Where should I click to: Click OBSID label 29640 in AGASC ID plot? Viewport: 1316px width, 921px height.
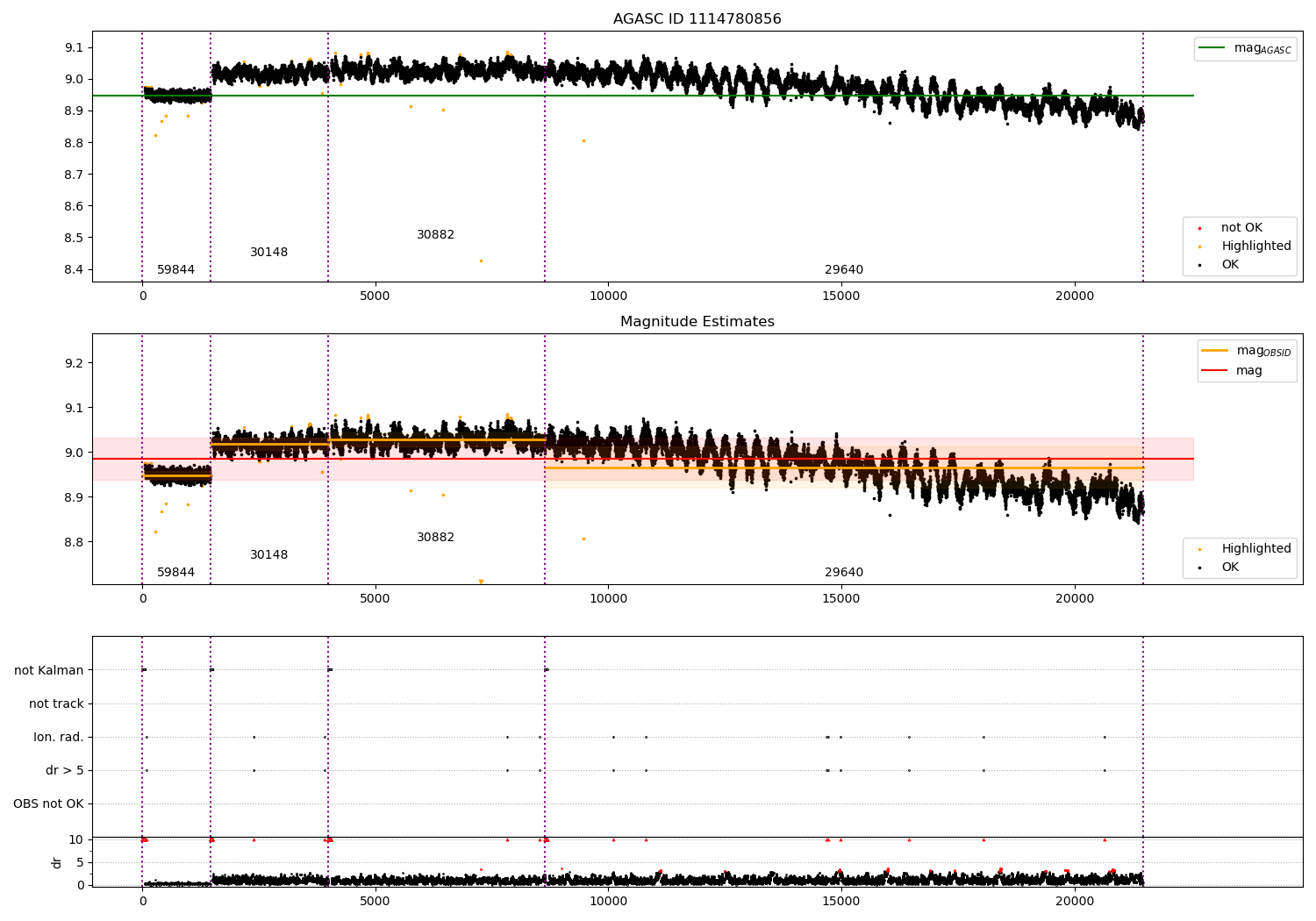pyautogui.click(x=843, y=270)
